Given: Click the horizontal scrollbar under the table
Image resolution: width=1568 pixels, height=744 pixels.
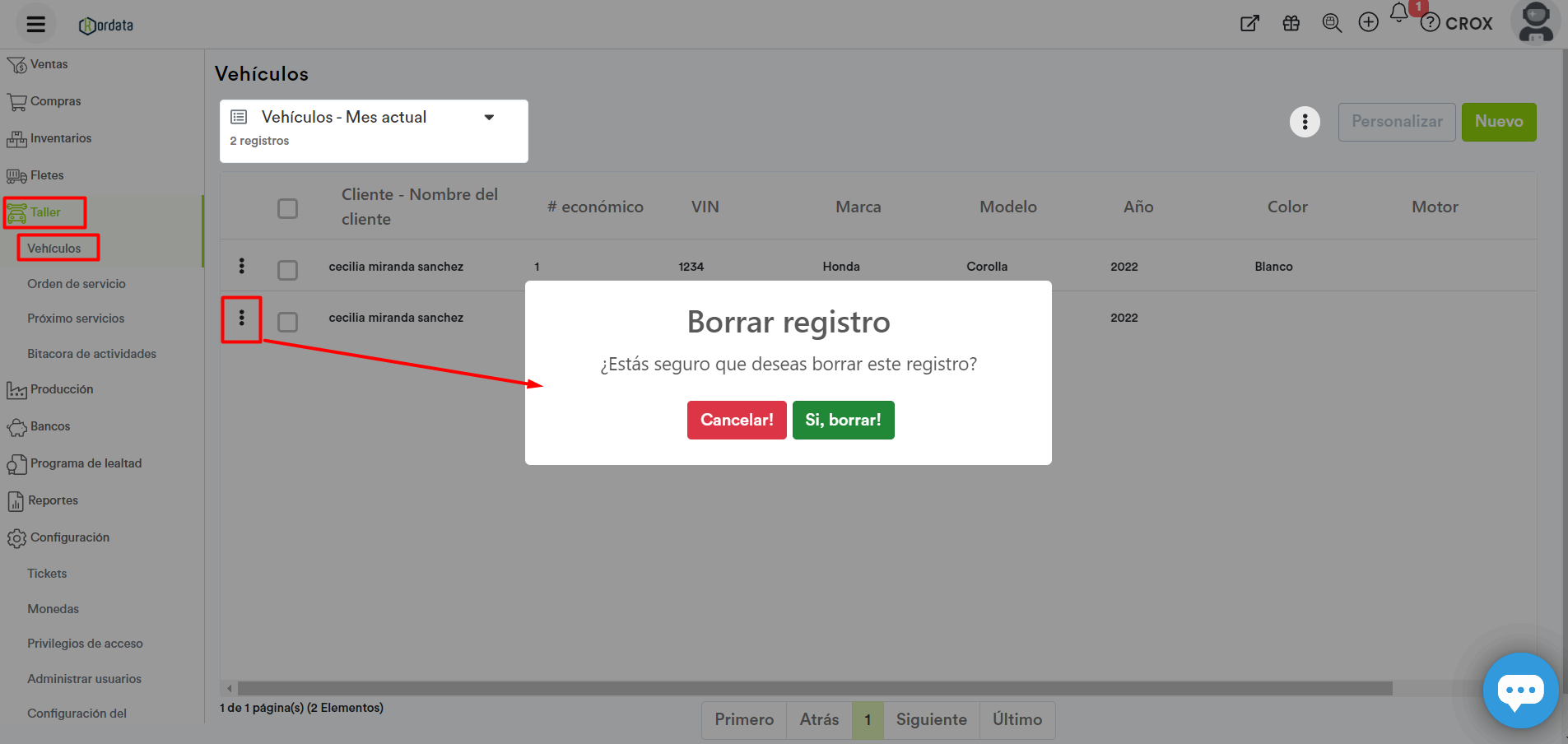Looking at the screenshot, I should pyautogui.click(x=814, y=688).
